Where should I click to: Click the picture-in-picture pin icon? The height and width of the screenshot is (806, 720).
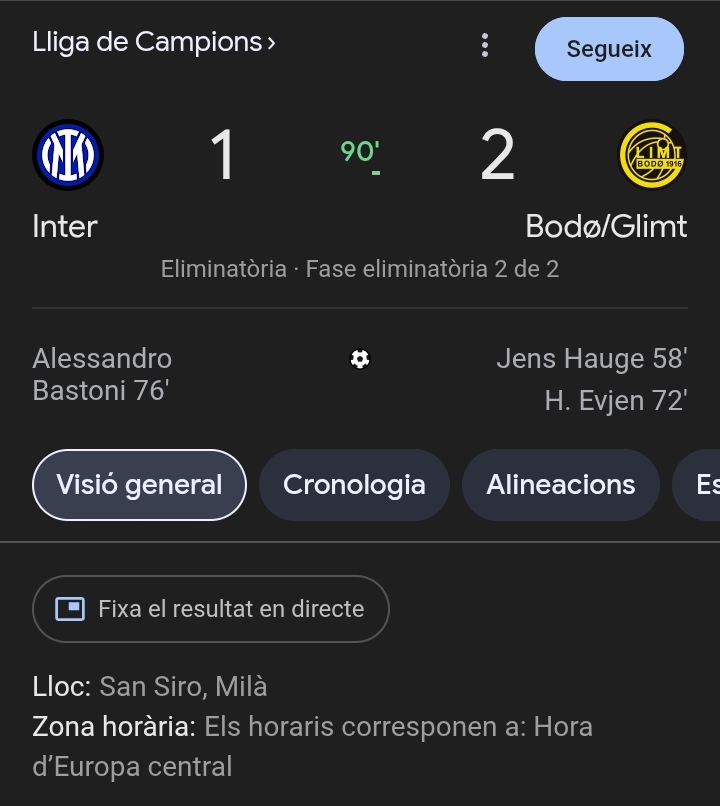[70, 609]
